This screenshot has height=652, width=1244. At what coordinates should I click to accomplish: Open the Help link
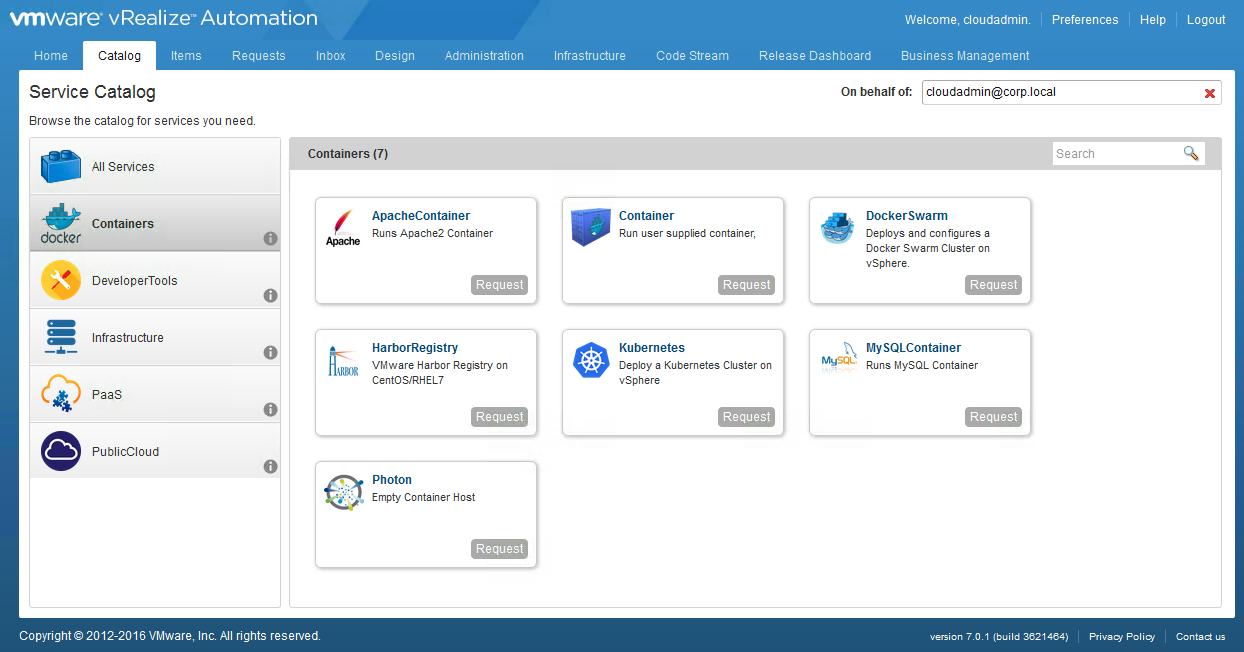click(x=1153, y=20)
